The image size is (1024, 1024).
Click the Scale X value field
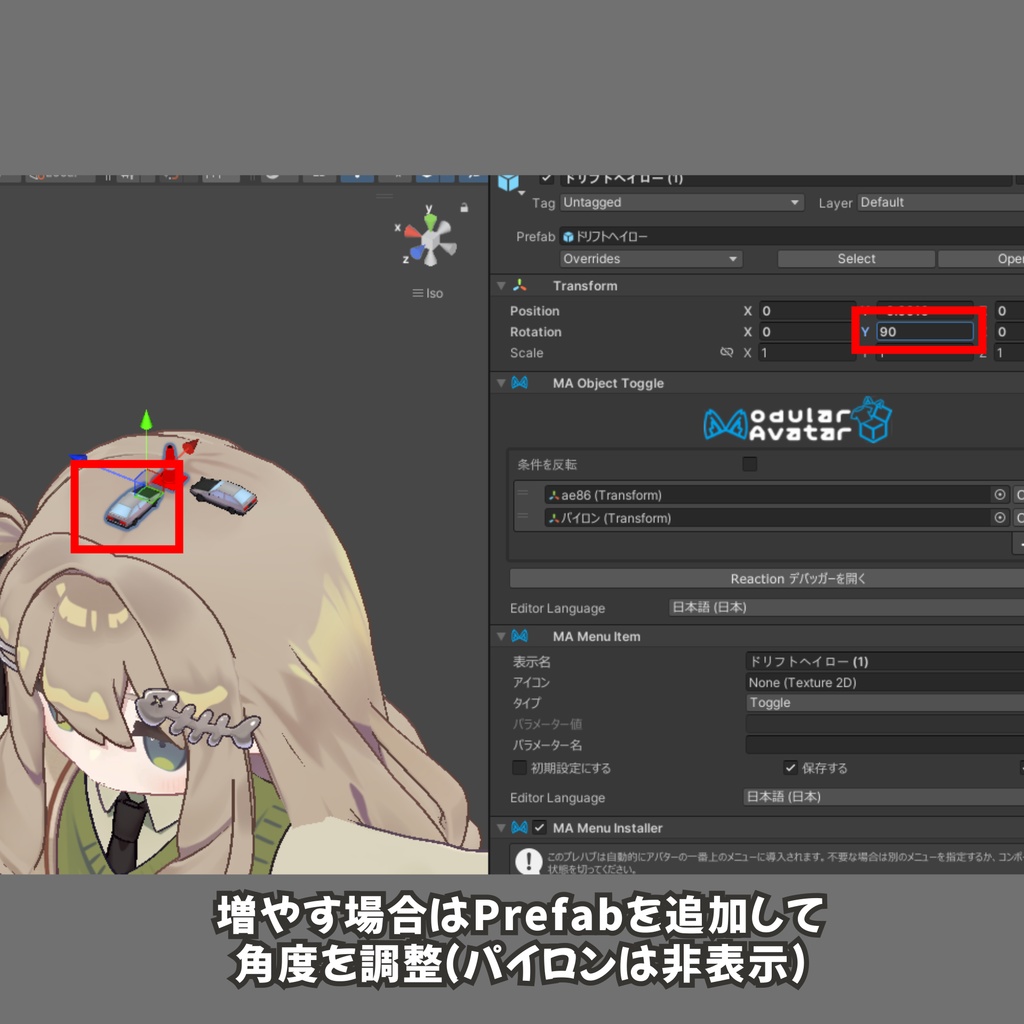click(807, 353)
